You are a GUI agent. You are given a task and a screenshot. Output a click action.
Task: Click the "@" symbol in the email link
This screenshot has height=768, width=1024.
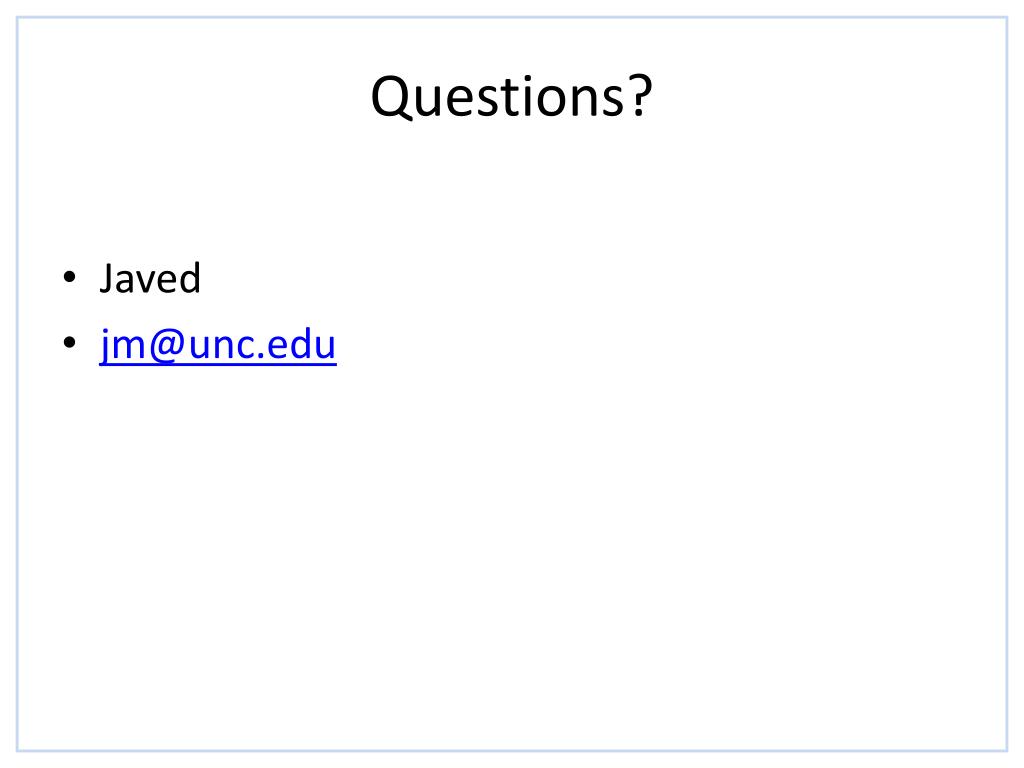click(168, 345)
